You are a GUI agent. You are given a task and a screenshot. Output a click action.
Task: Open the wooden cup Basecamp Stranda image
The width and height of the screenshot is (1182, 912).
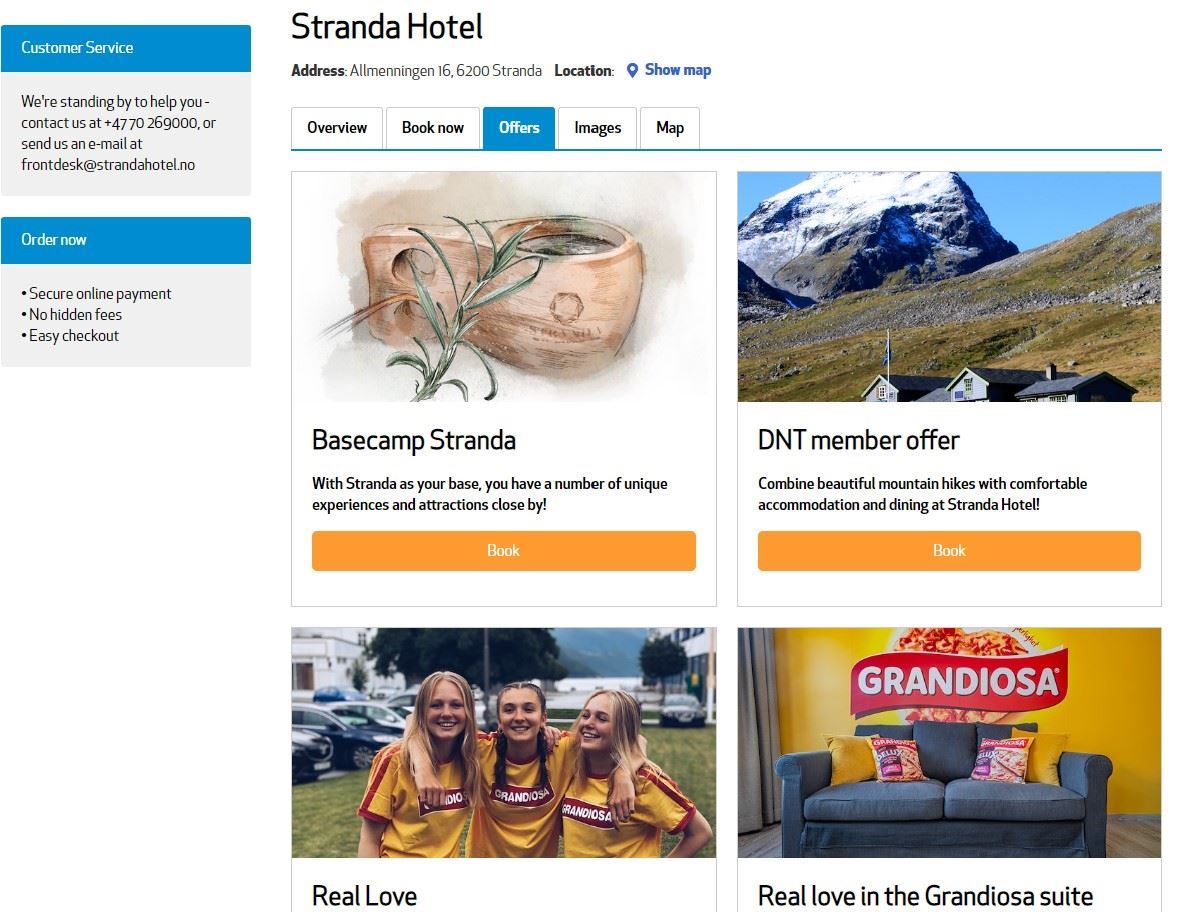(x=504, y=286)
